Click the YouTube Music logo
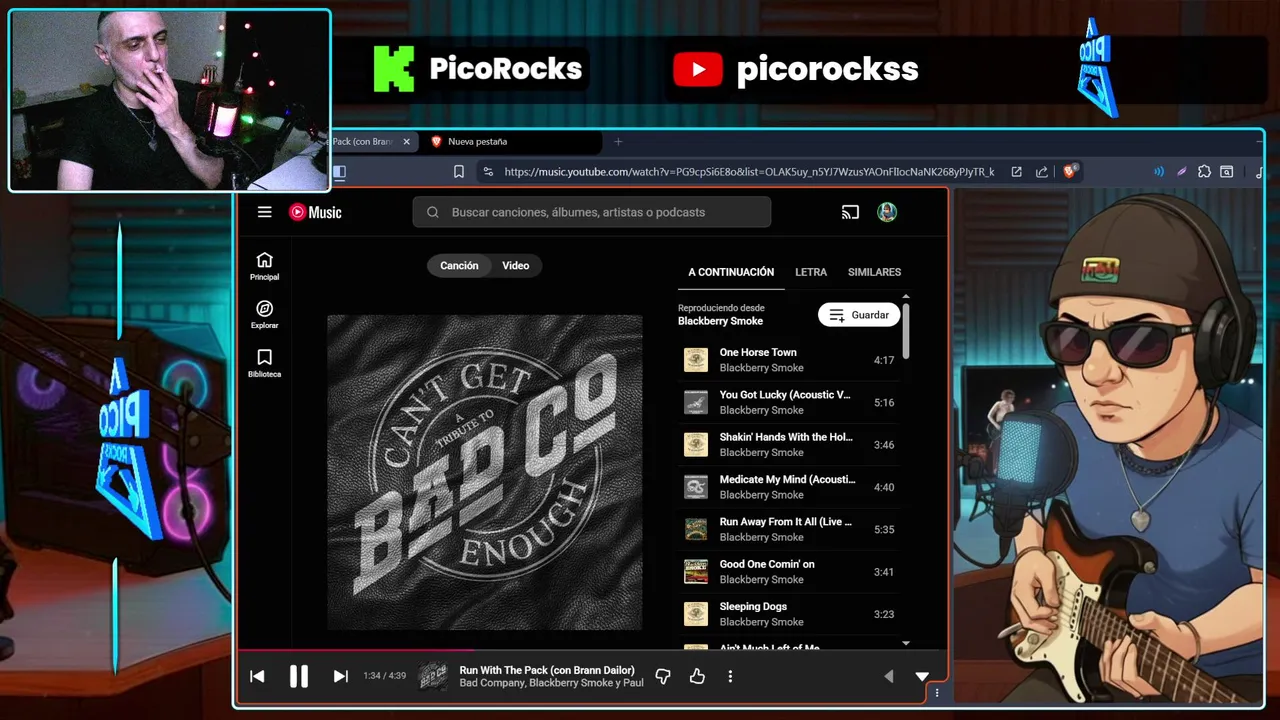This screenshot has height=720, width=1280. [x=315, y=212]
